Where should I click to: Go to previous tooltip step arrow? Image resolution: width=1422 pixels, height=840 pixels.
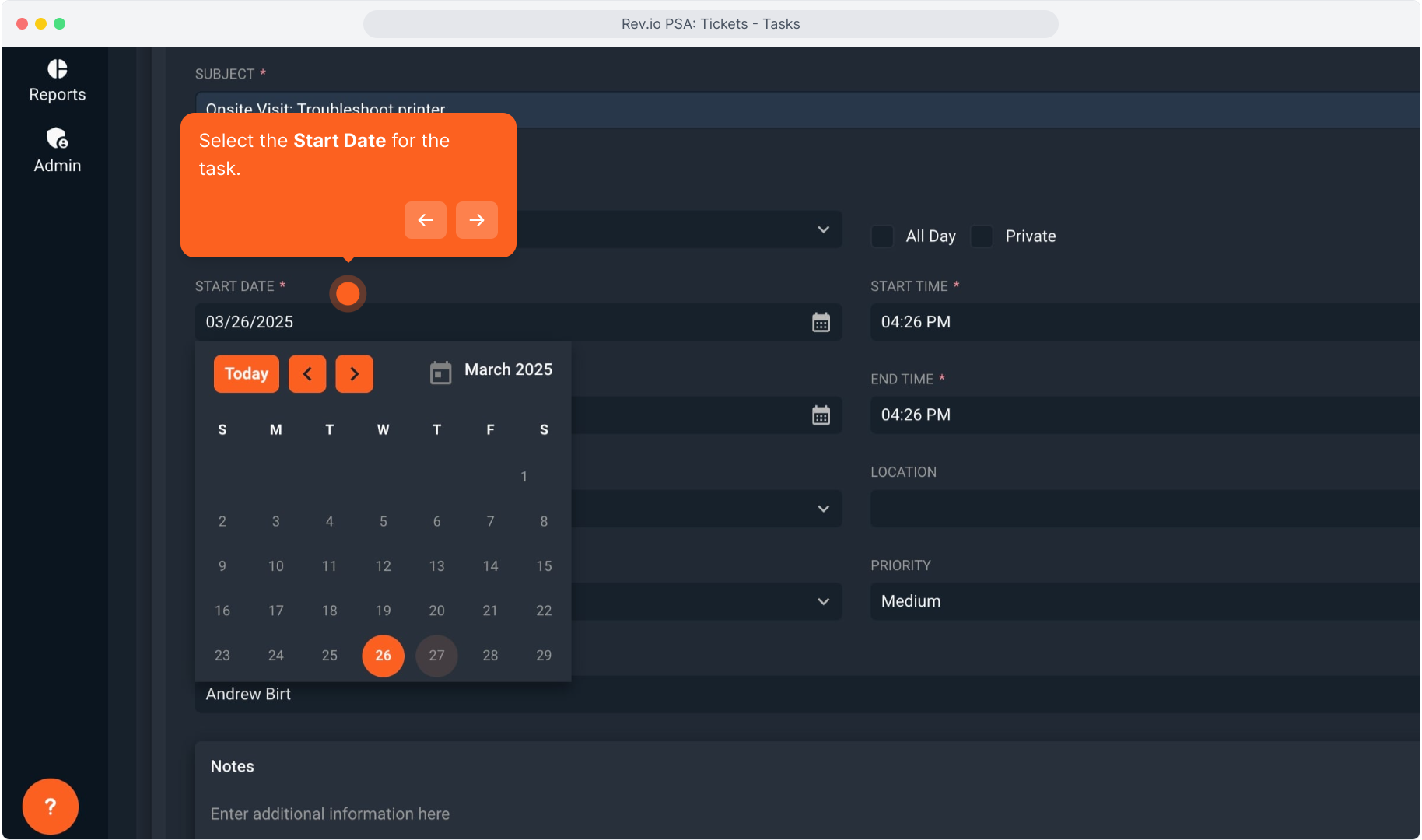pyautogui.click(x=425, y=220)
